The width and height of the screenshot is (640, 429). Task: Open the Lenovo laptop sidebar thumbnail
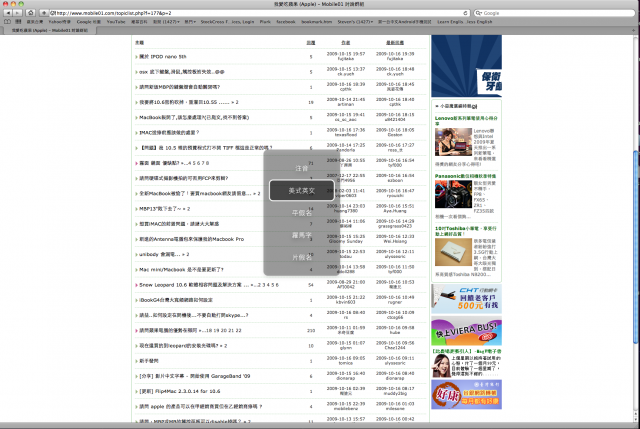coord(453,142)
